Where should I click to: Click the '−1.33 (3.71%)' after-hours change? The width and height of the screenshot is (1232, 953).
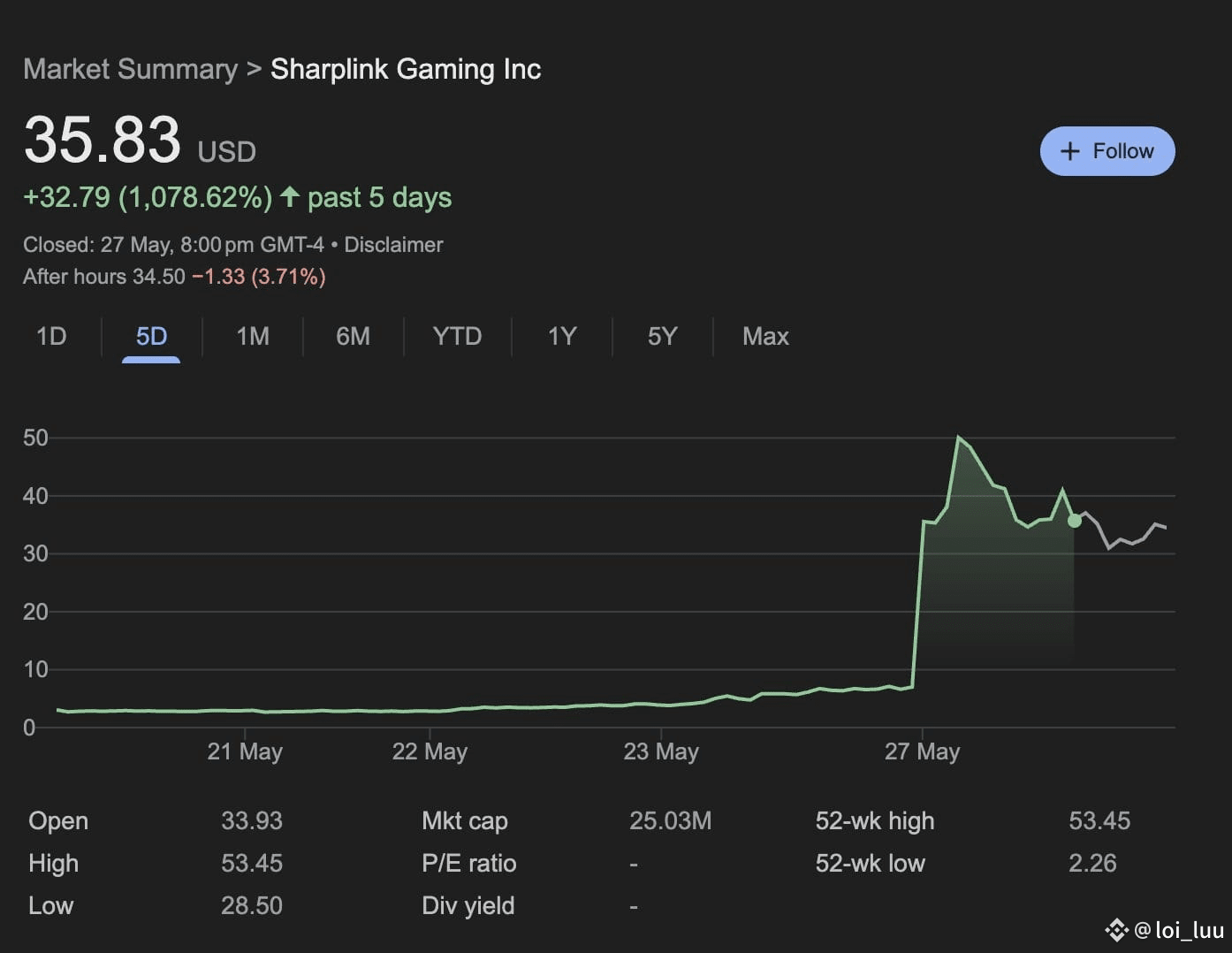[259, 277]
